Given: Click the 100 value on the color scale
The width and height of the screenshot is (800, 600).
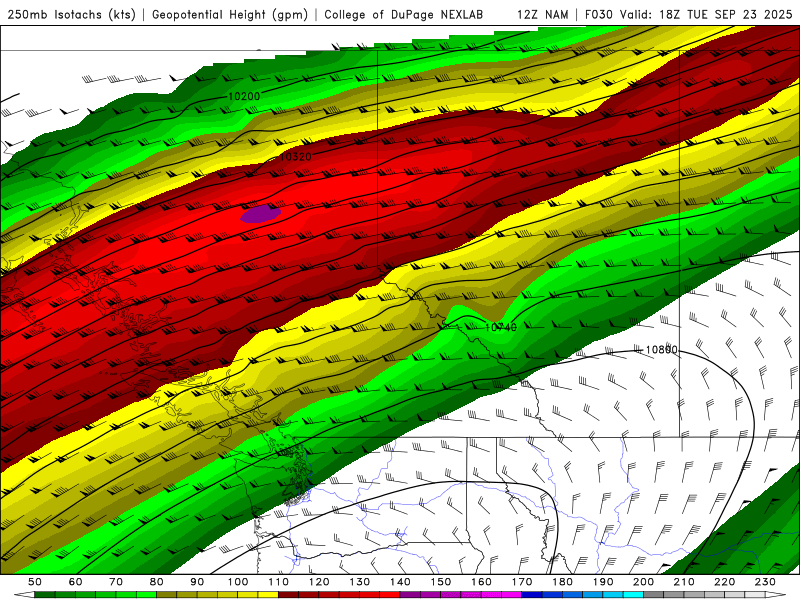Looking at the screenshot, I should click(238, 582).
